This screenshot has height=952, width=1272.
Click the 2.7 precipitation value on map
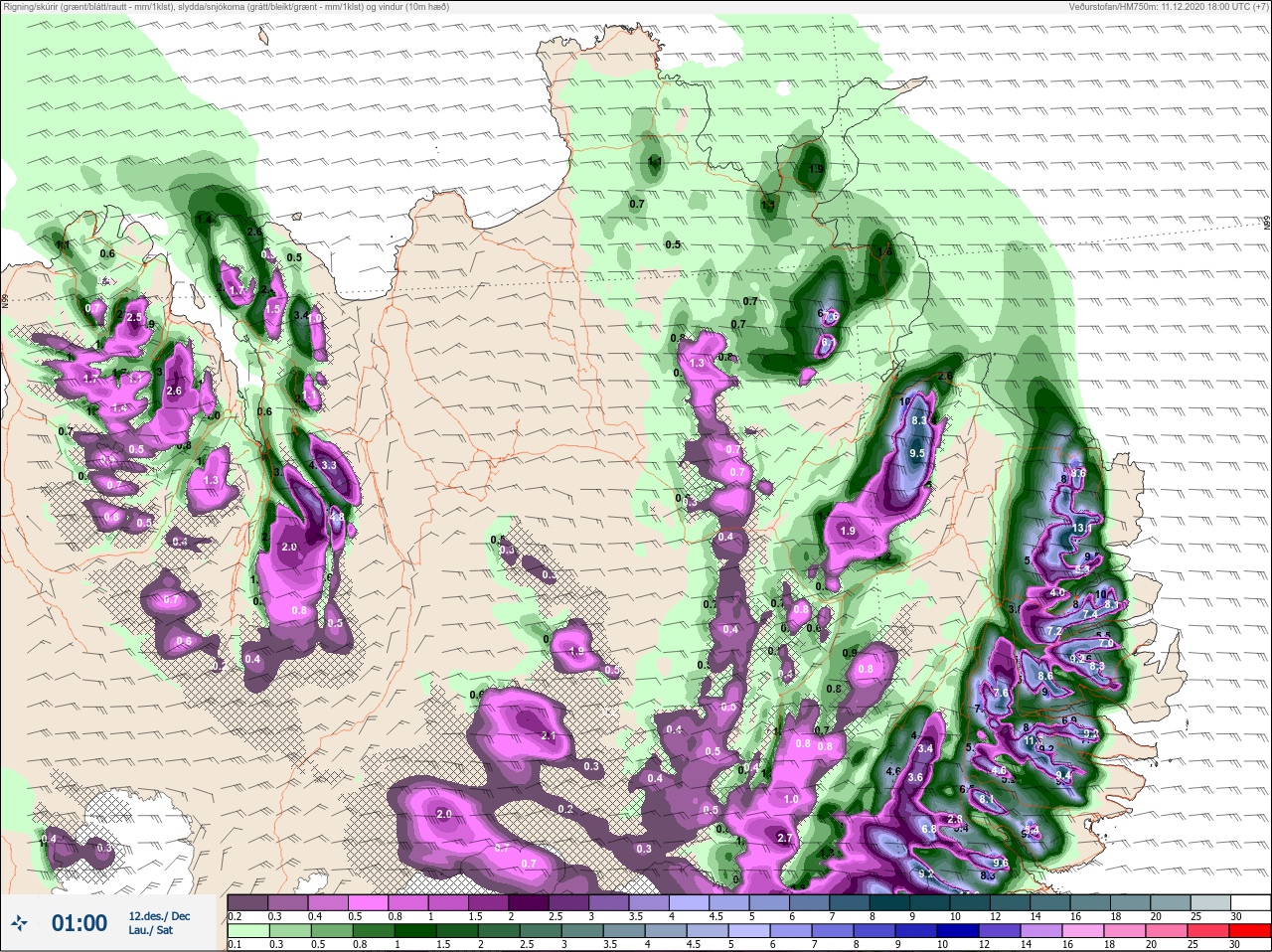pyautogui.click(x=784, y=839)
